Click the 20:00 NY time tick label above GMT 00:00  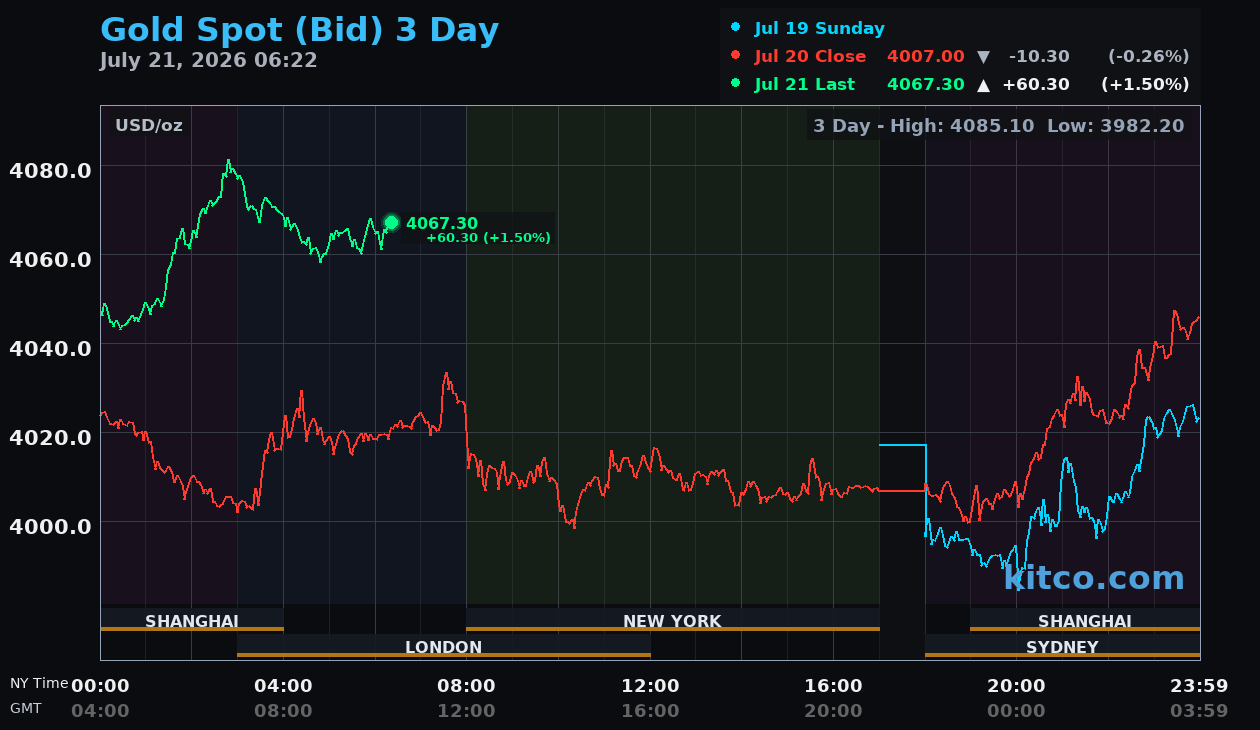[x=1016, y=686]
